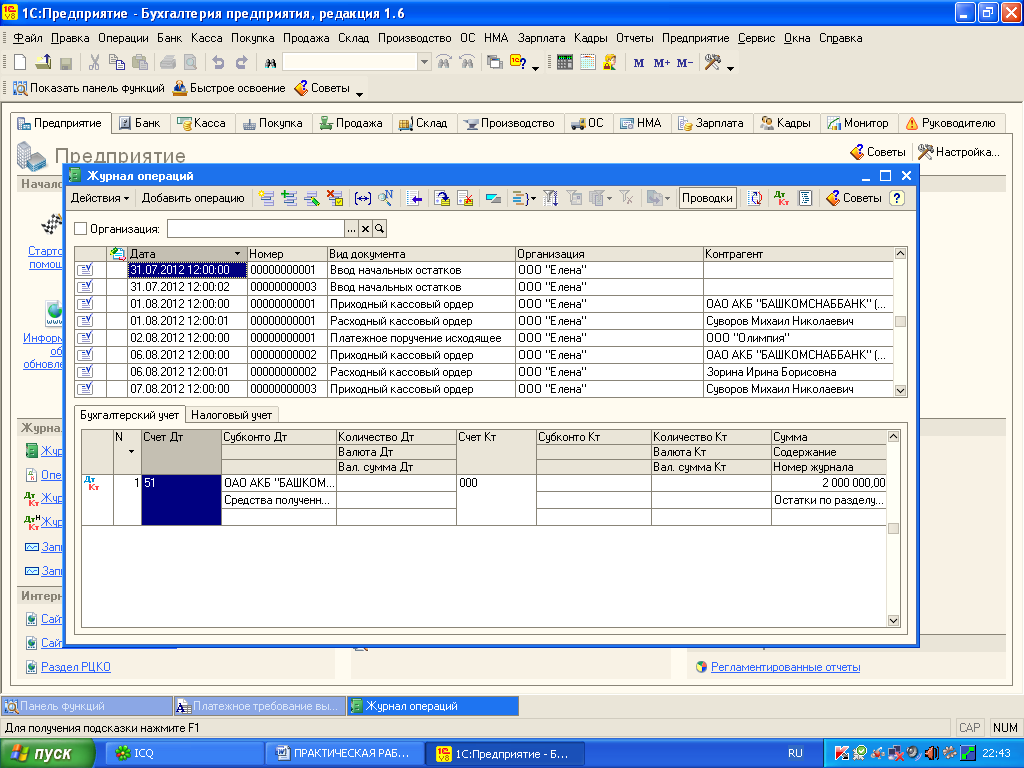Switch to the Руководителю panel tab
Screen dimensions: 1024x768
(951, 123)
